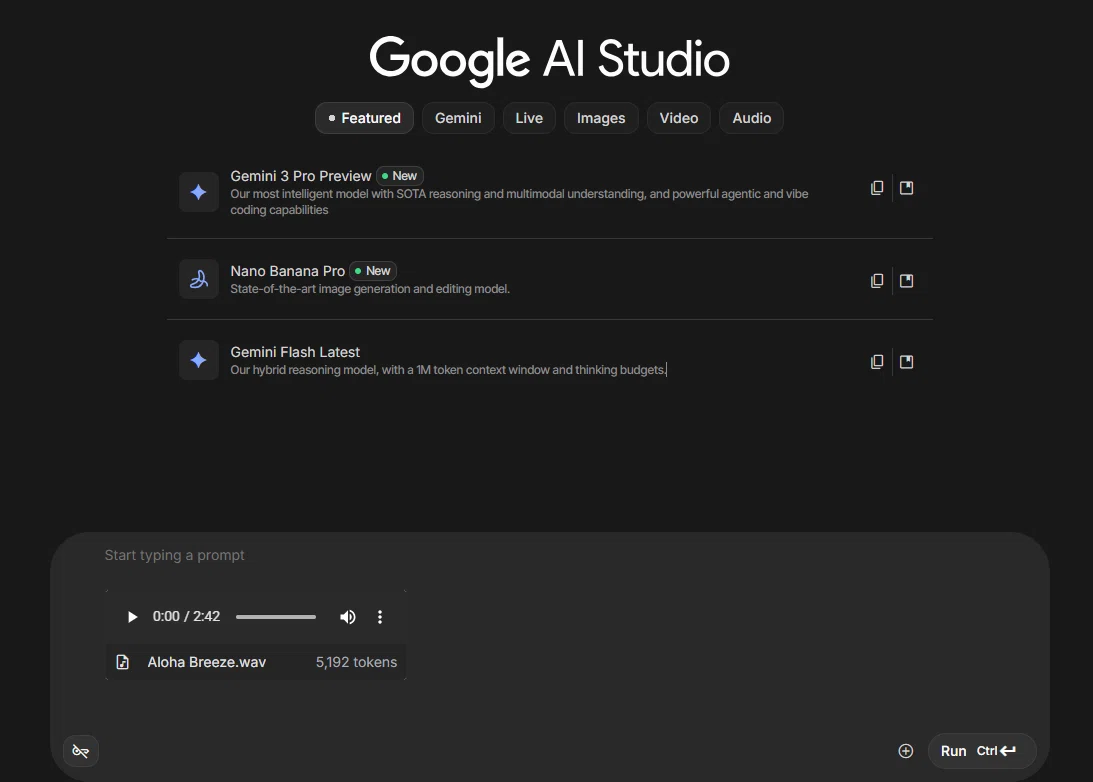Switch to the Live tab
Screen dimensions: 1093x782
529,118
